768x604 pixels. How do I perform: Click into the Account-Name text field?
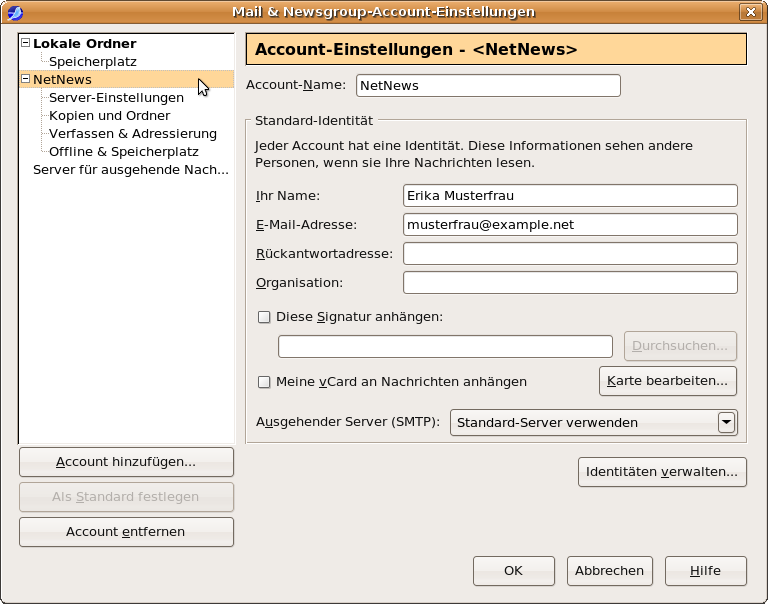[488, 86]
